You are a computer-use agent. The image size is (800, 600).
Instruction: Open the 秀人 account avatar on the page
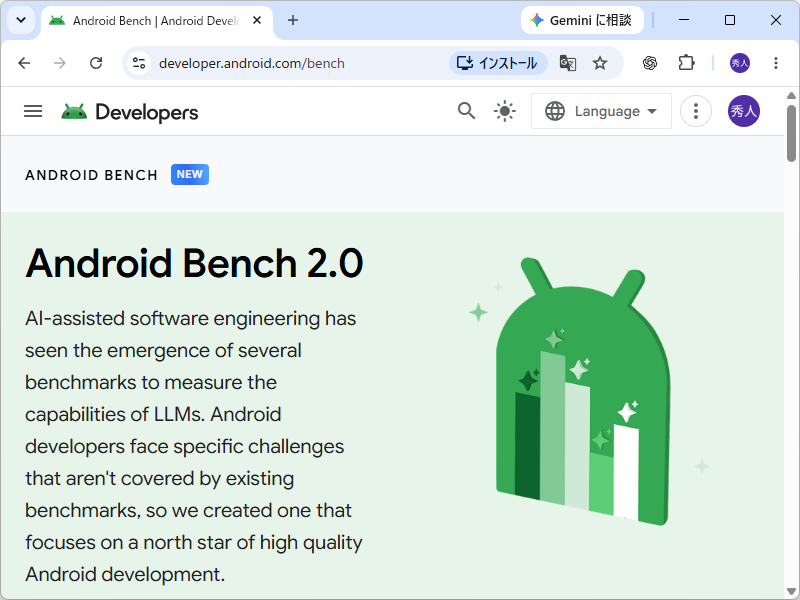pyautogui.click(x=744, y=111)
